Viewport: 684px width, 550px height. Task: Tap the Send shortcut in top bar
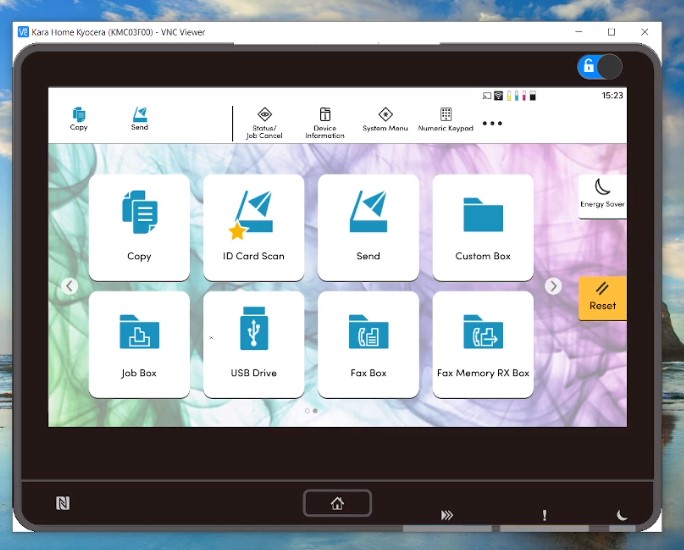[140, 119]
